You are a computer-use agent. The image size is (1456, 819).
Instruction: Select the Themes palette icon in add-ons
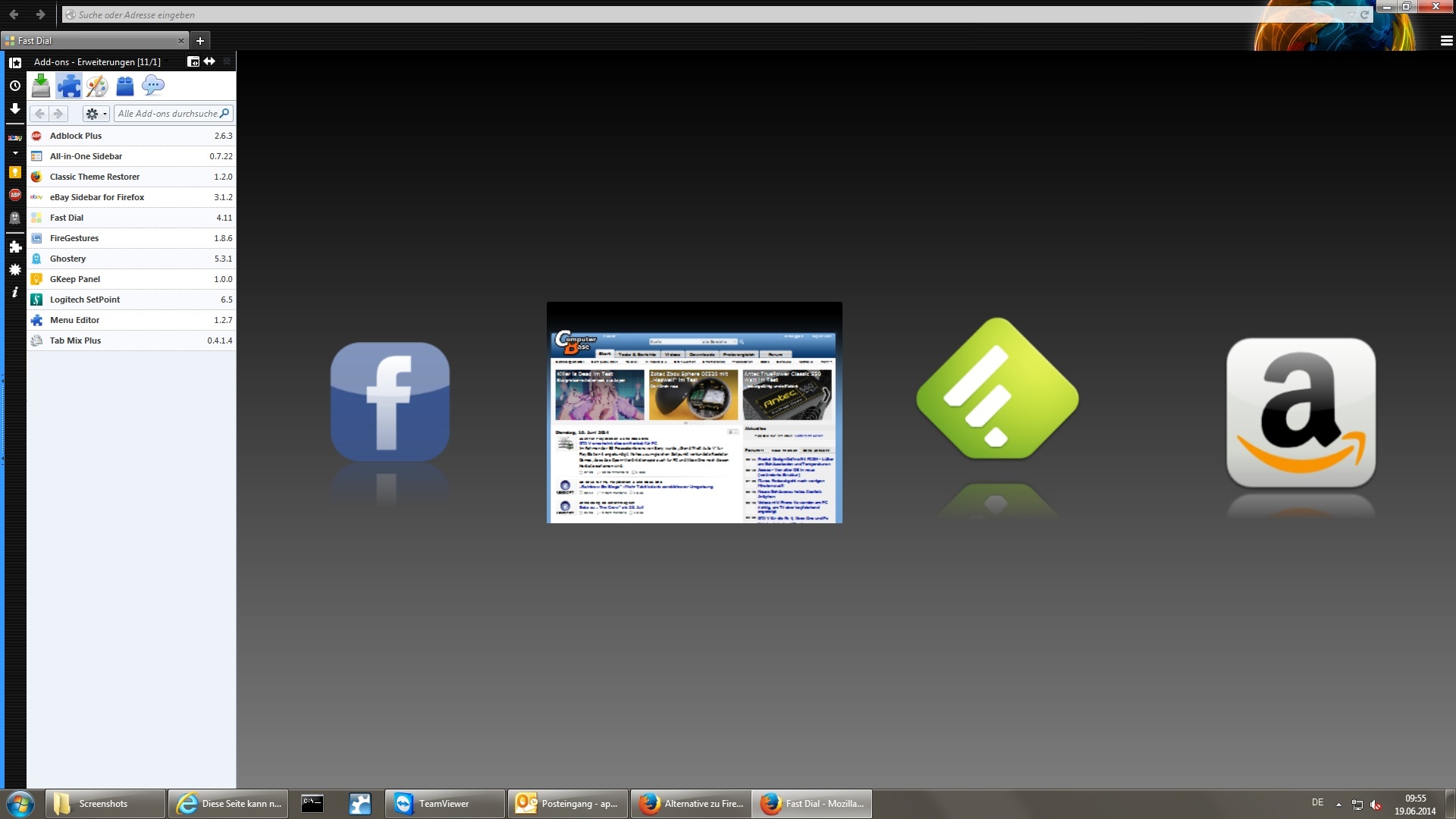[97, 86]
